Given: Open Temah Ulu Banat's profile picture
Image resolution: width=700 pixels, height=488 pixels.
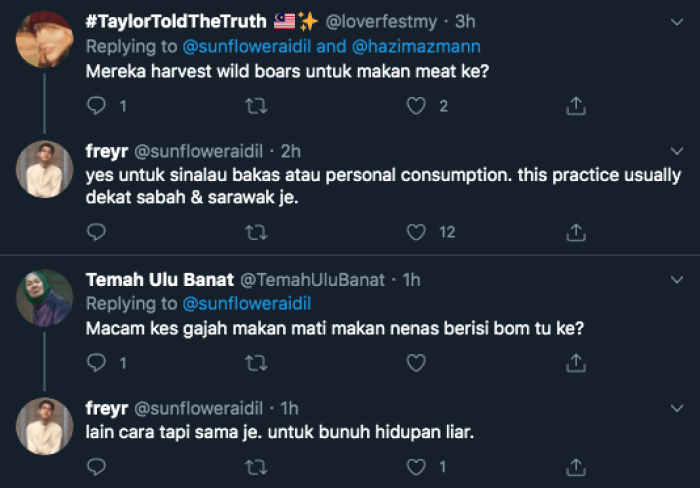Looking at the screenshot, I should pos(45,297).
